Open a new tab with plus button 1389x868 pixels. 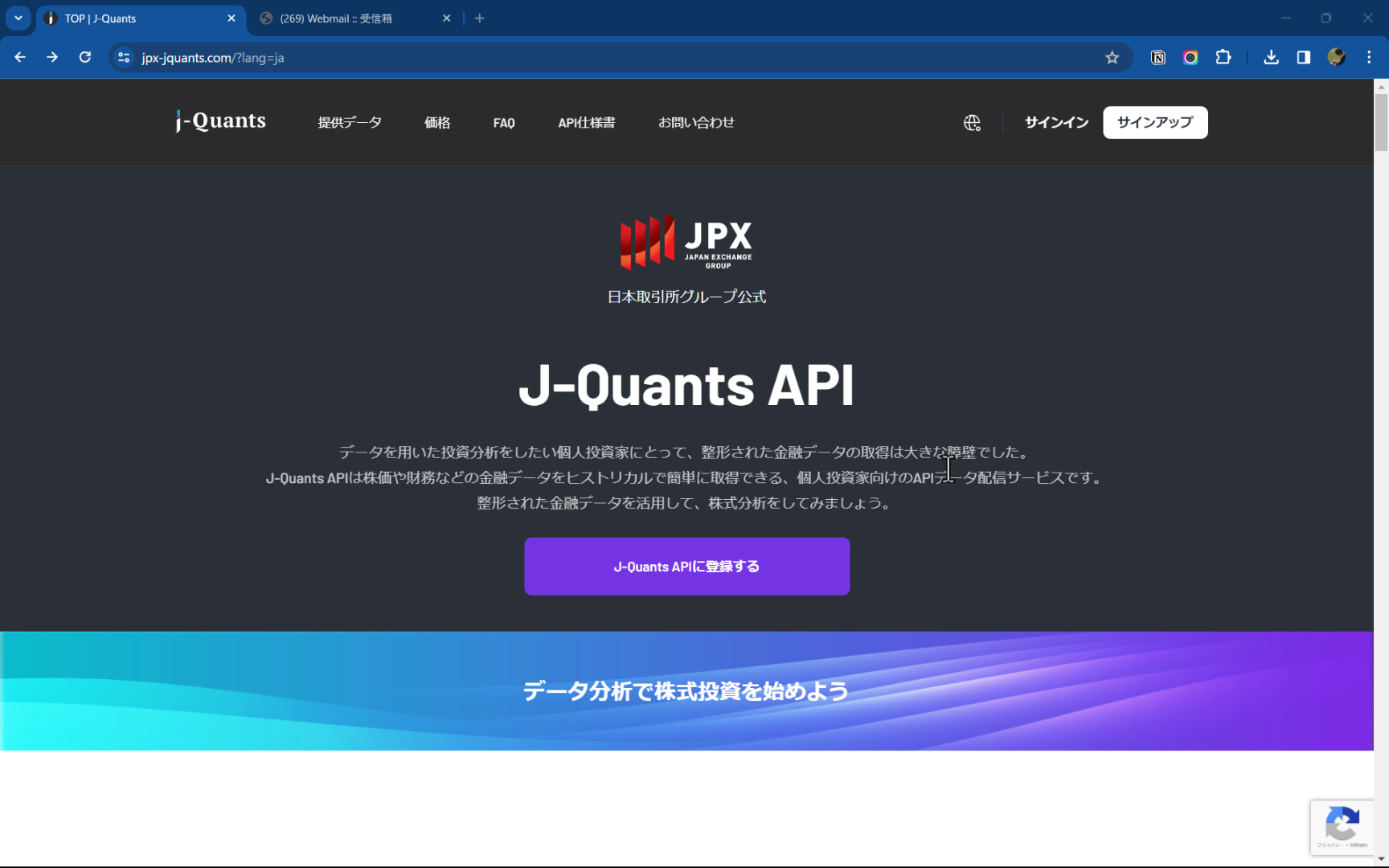(x=480, y=18)
